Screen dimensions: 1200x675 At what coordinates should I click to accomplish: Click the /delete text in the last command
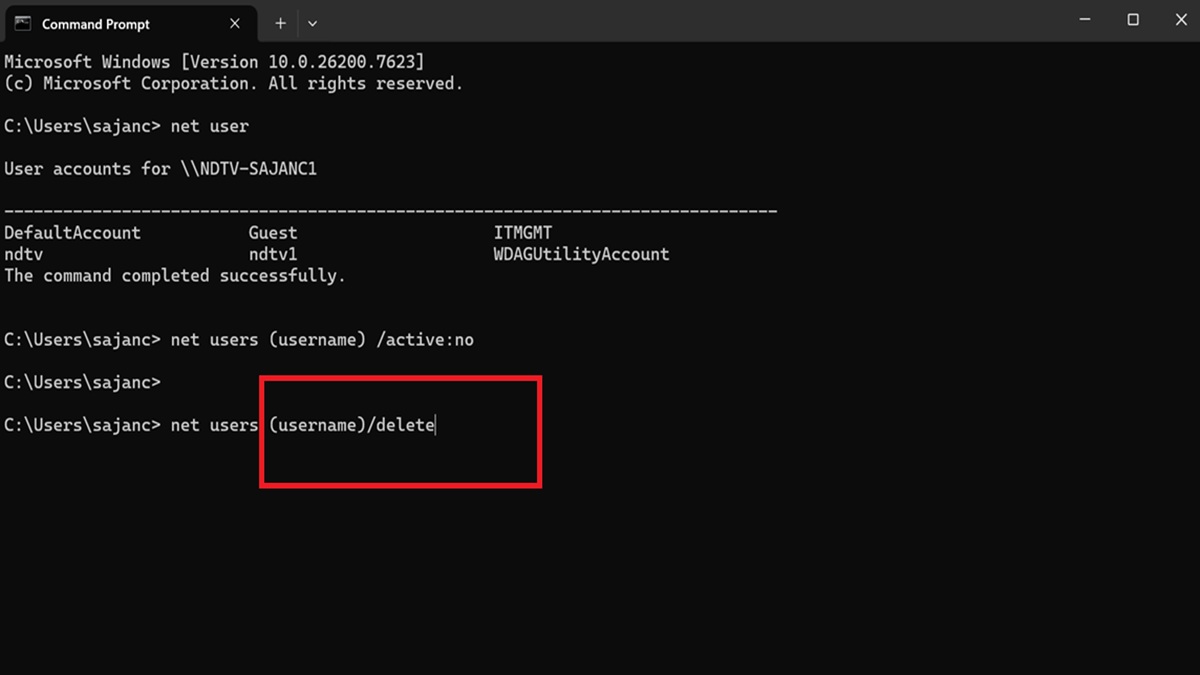(402, 425)
